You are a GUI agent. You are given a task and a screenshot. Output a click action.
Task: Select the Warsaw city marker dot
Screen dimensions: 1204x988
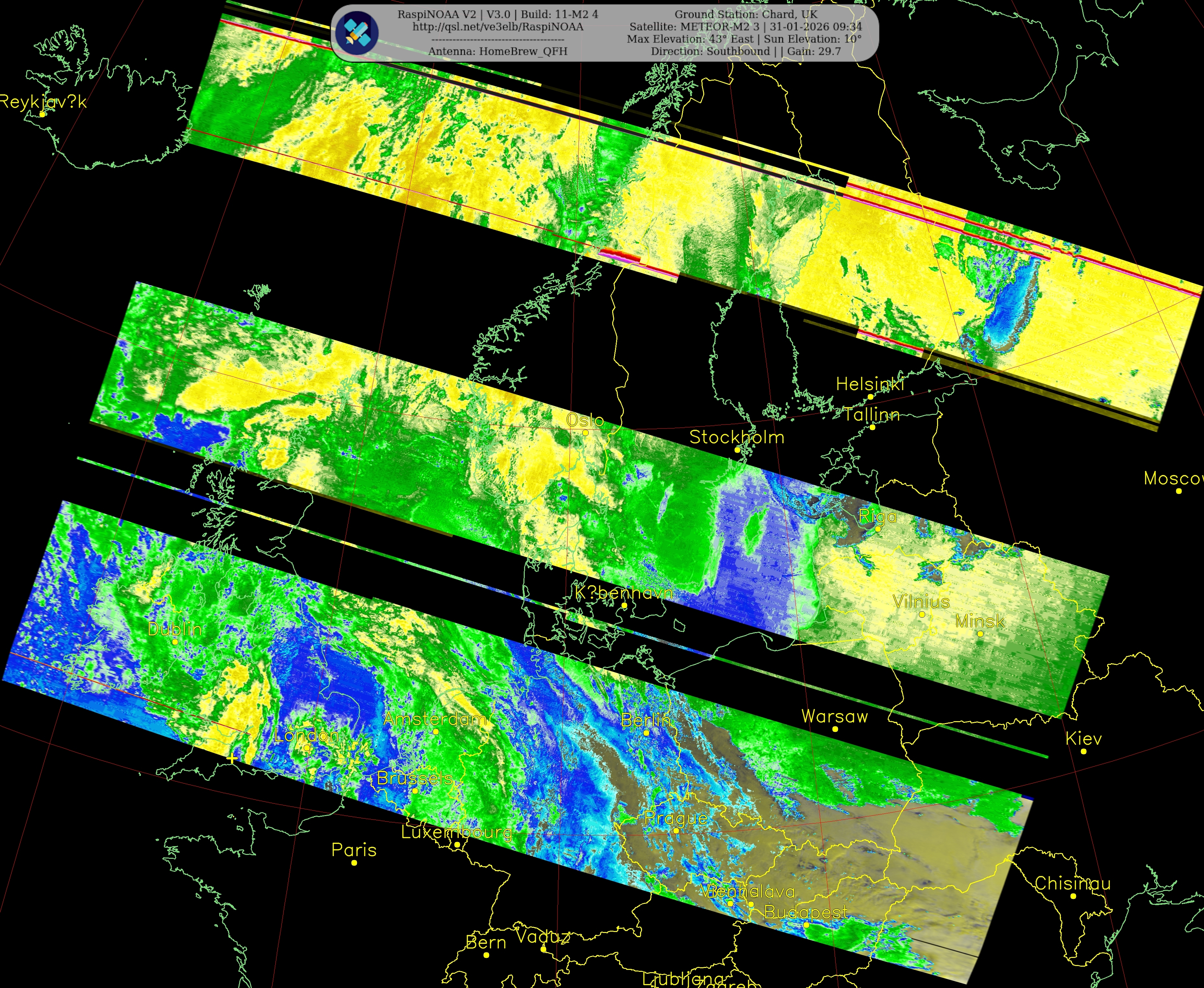point(834,729)
